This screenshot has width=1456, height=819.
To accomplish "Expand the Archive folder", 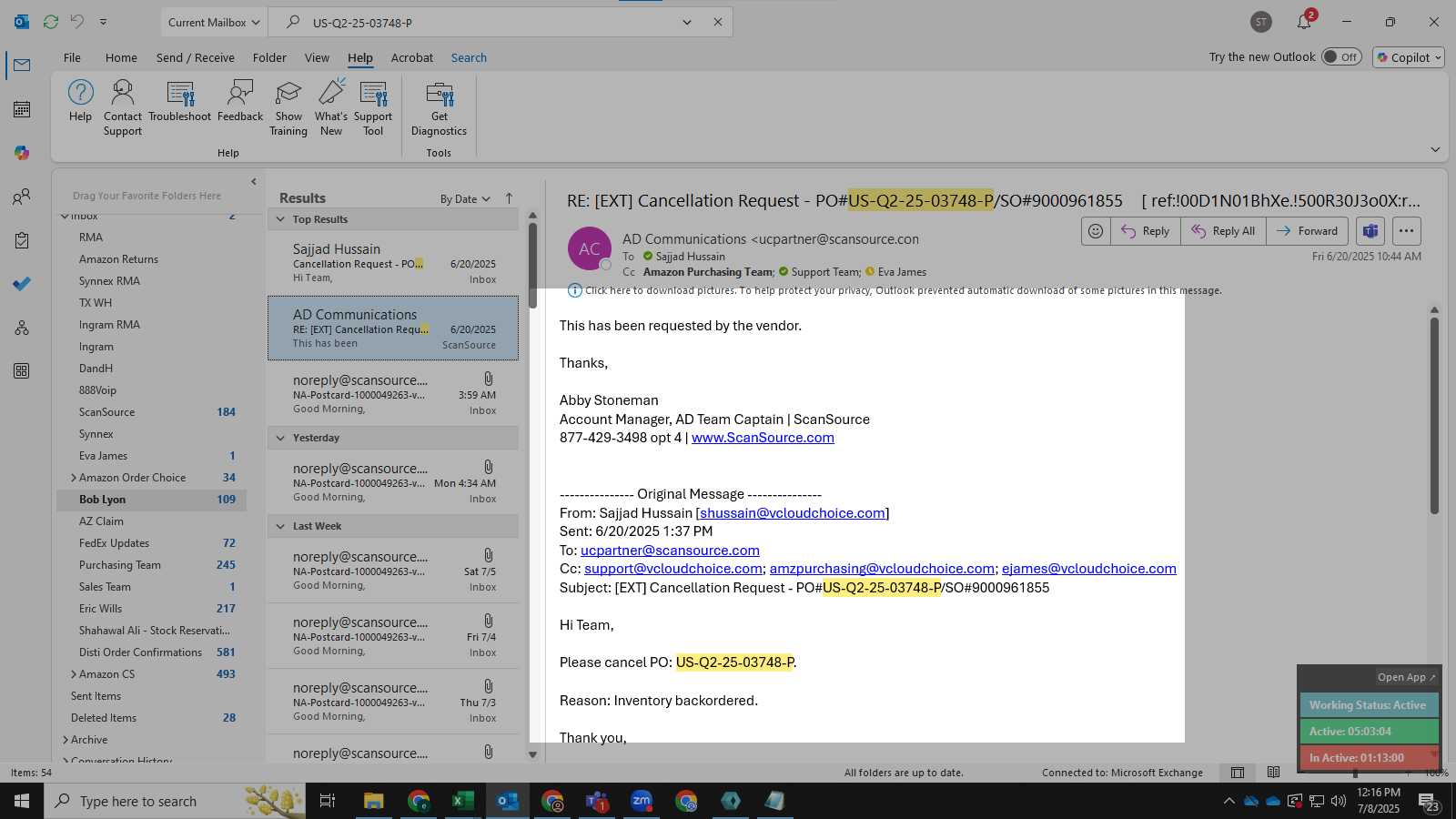I will [x=65, y=740].
